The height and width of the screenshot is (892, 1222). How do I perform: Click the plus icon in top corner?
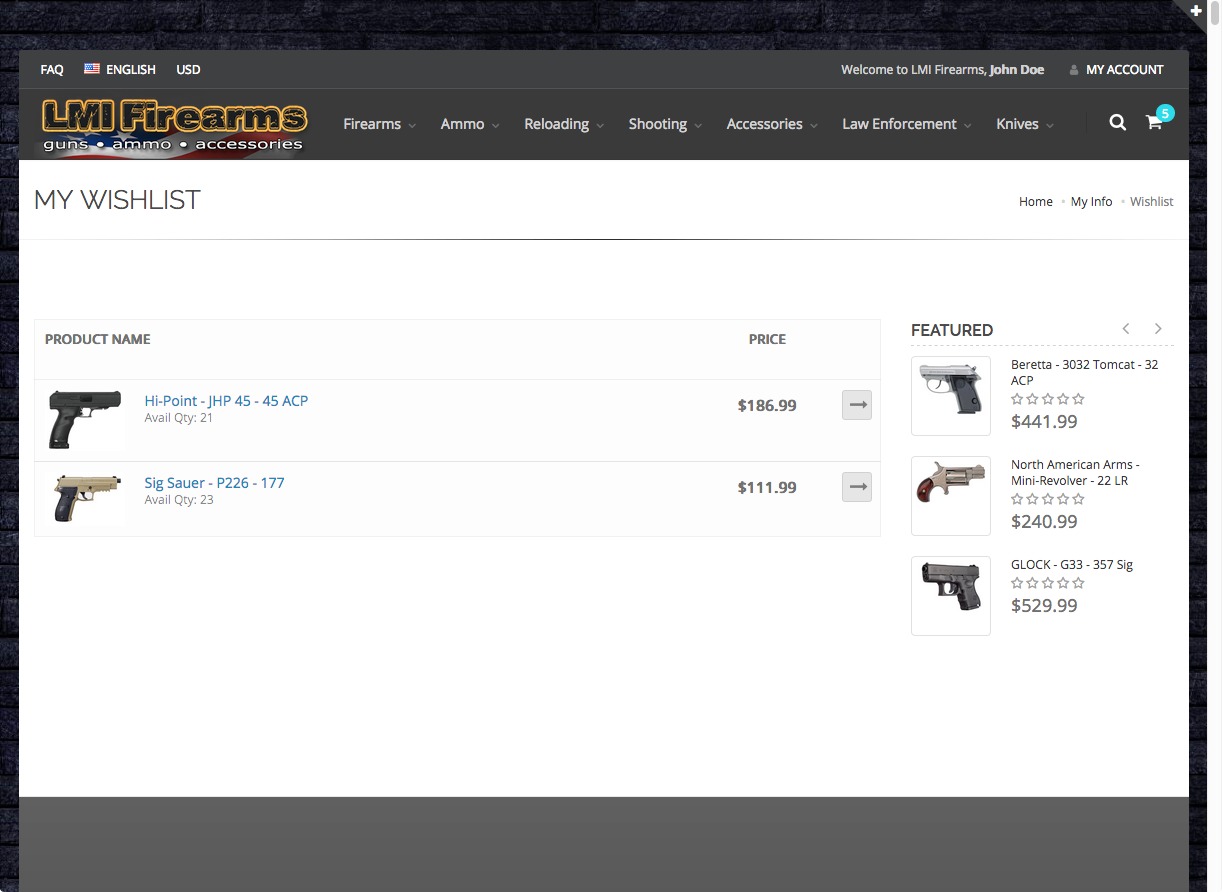[1196, 10]
